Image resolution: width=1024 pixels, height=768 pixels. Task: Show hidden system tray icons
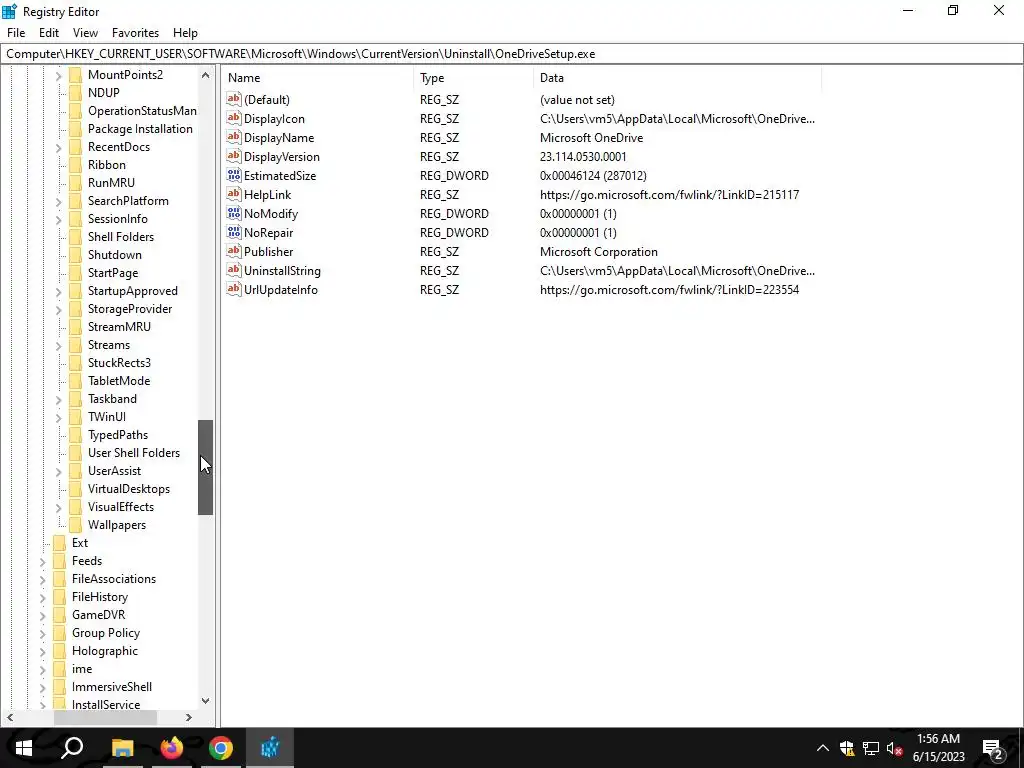click(823, 748)
